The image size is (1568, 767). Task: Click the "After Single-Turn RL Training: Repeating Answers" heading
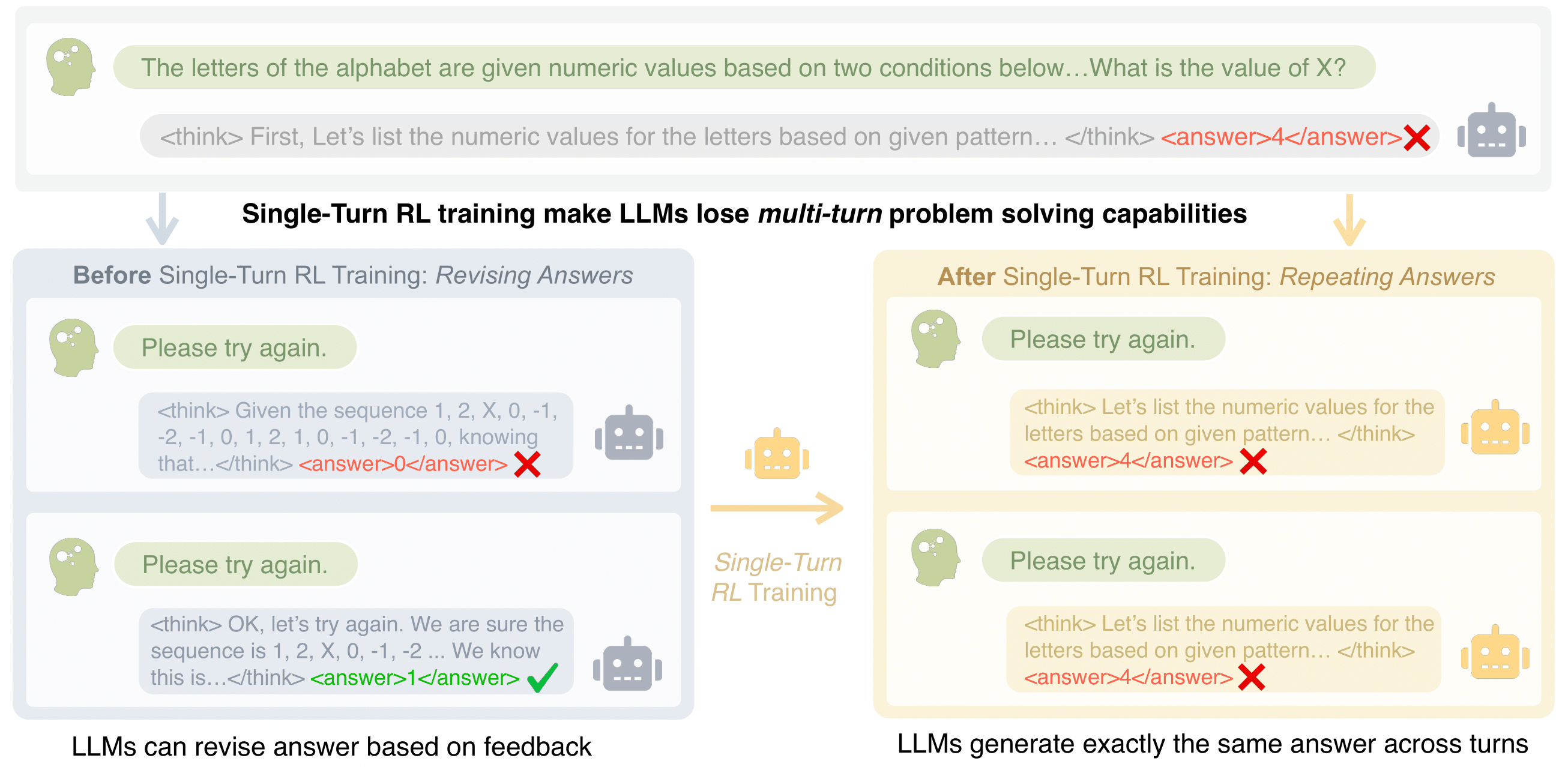click(1215, 277)
